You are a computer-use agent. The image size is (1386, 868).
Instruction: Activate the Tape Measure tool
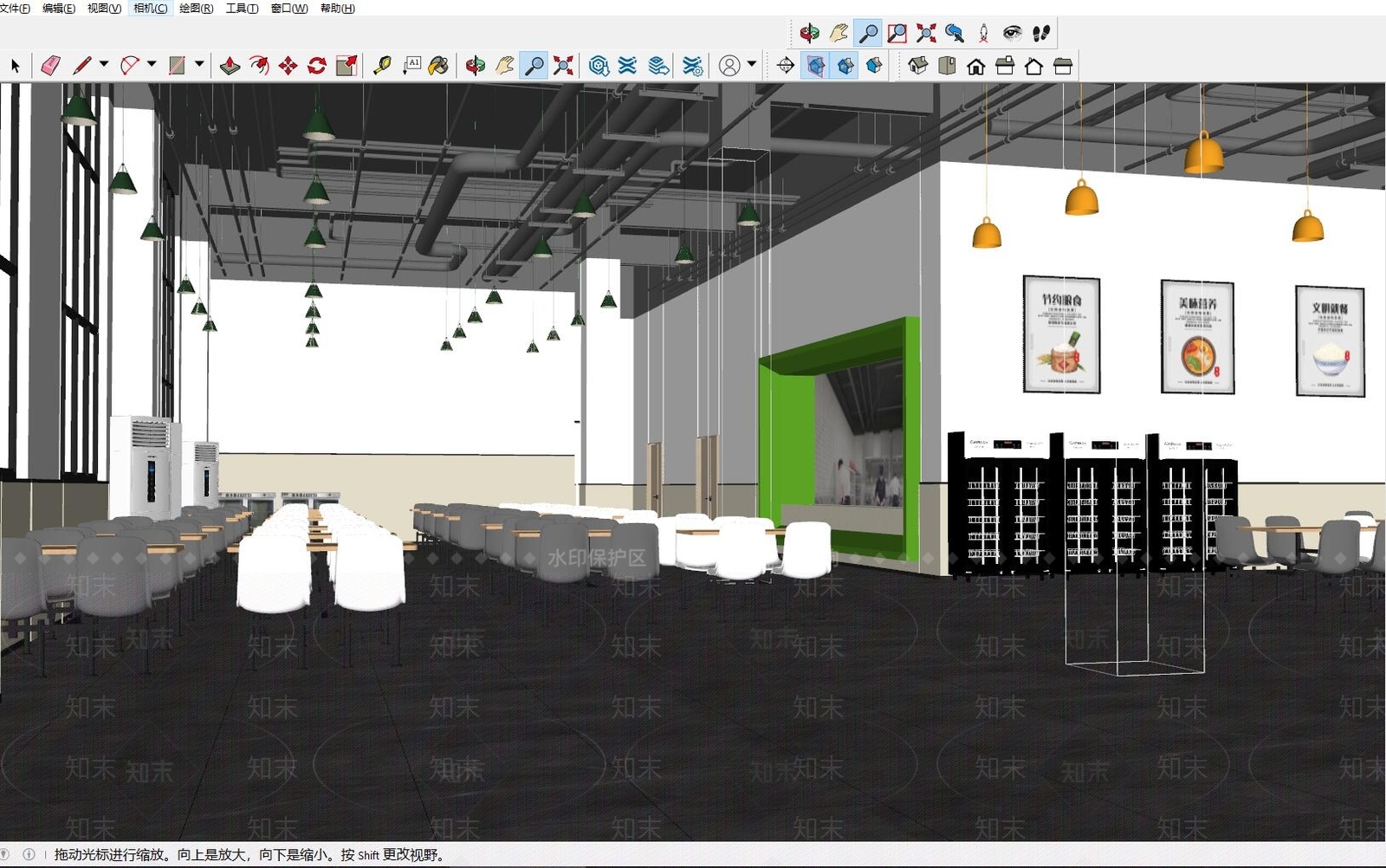pos(382,66)
